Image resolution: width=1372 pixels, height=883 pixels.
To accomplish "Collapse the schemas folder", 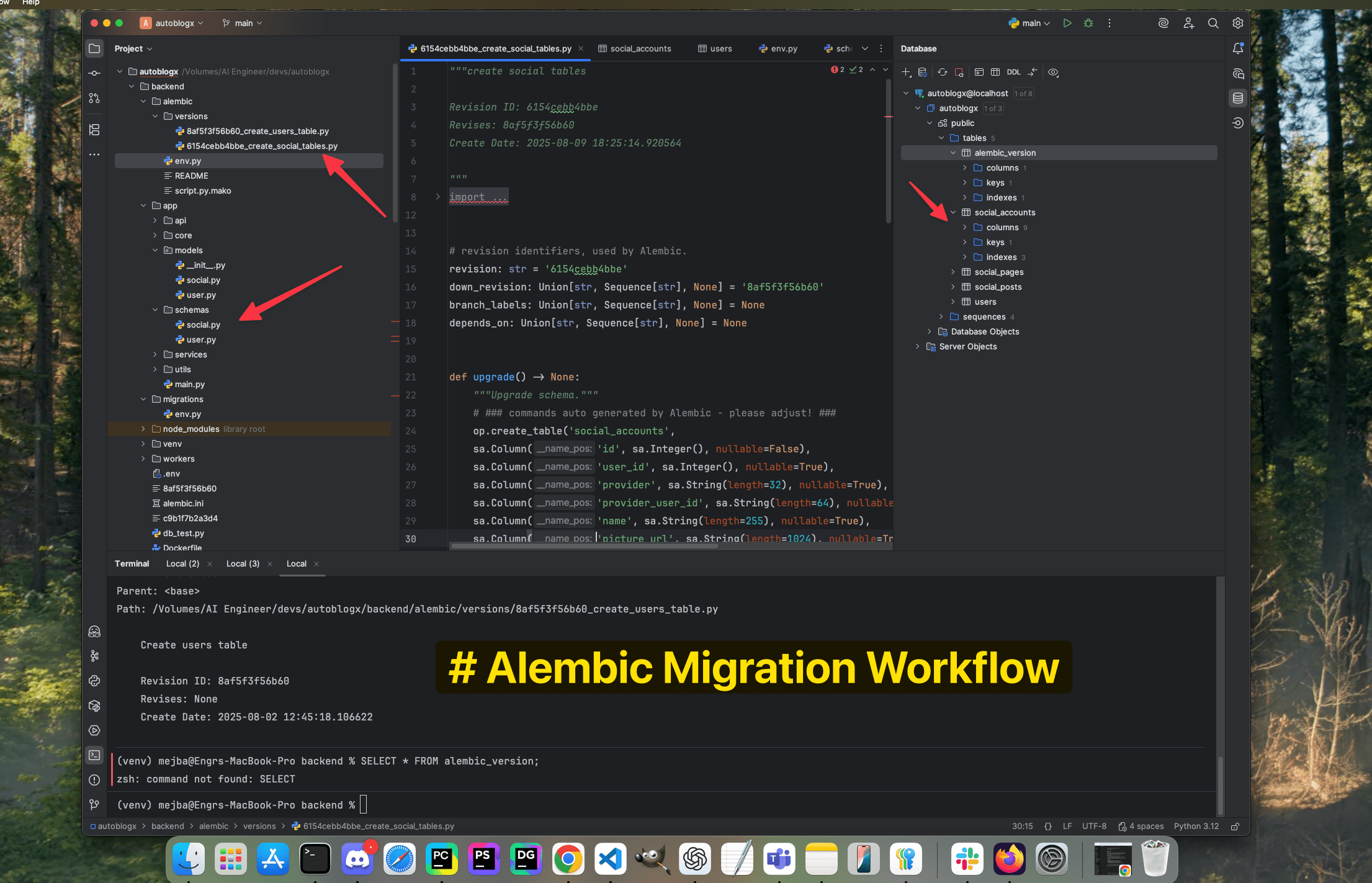I will coord(155,310).
